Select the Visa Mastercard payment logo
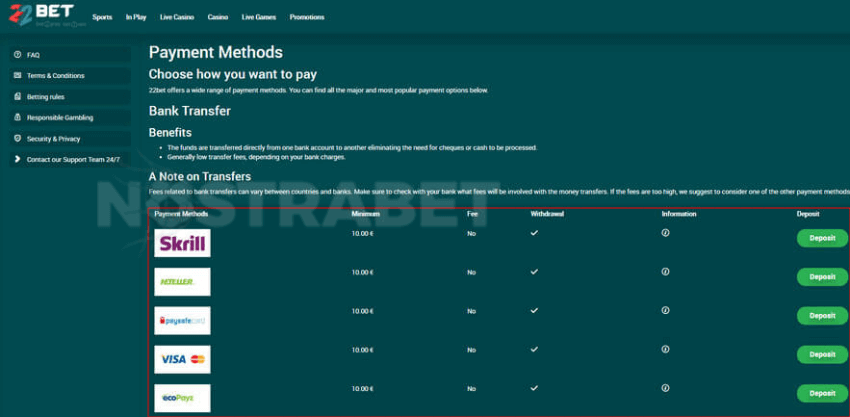Viewport: 850px width, 417px height. 182,360
